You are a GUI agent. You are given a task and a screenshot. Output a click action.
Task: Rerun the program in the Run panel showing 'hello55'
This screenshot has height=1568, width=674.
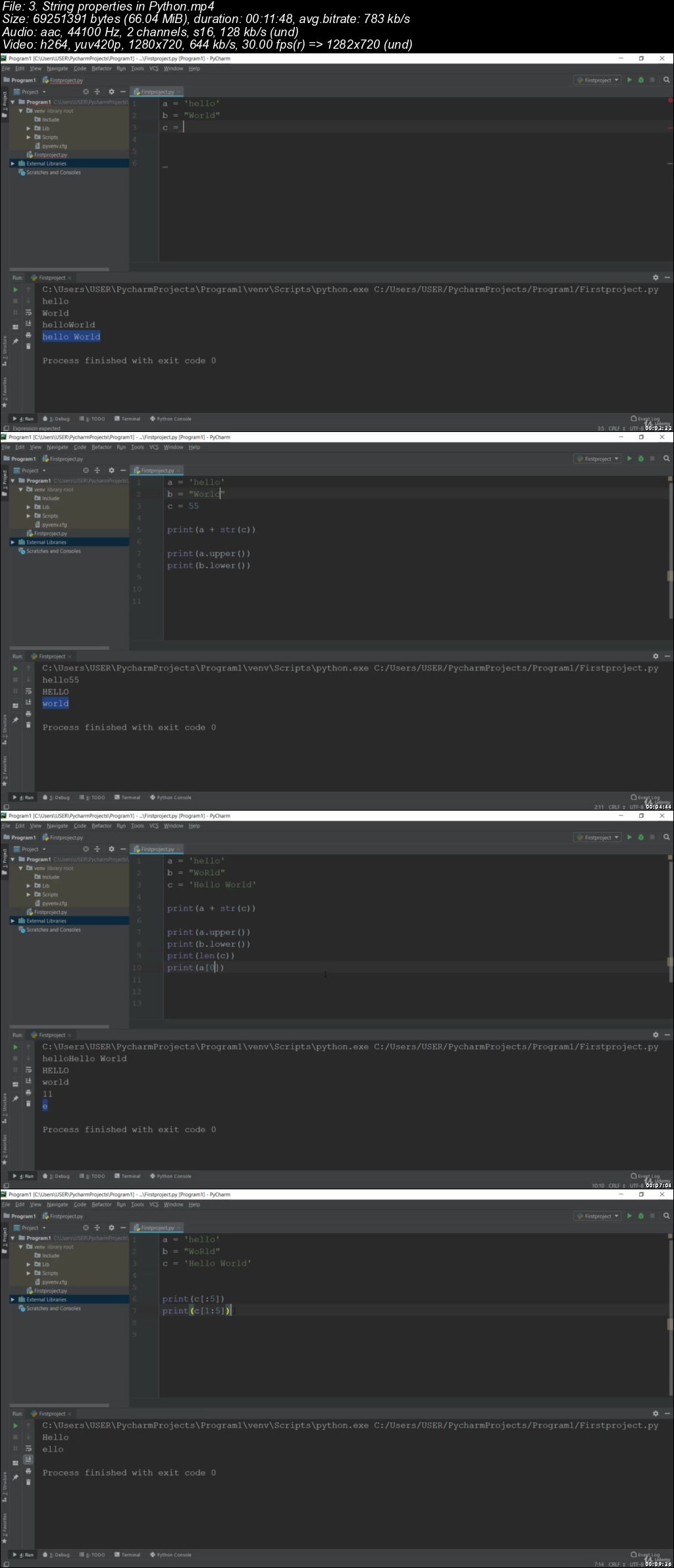click(x=15, y=668)
